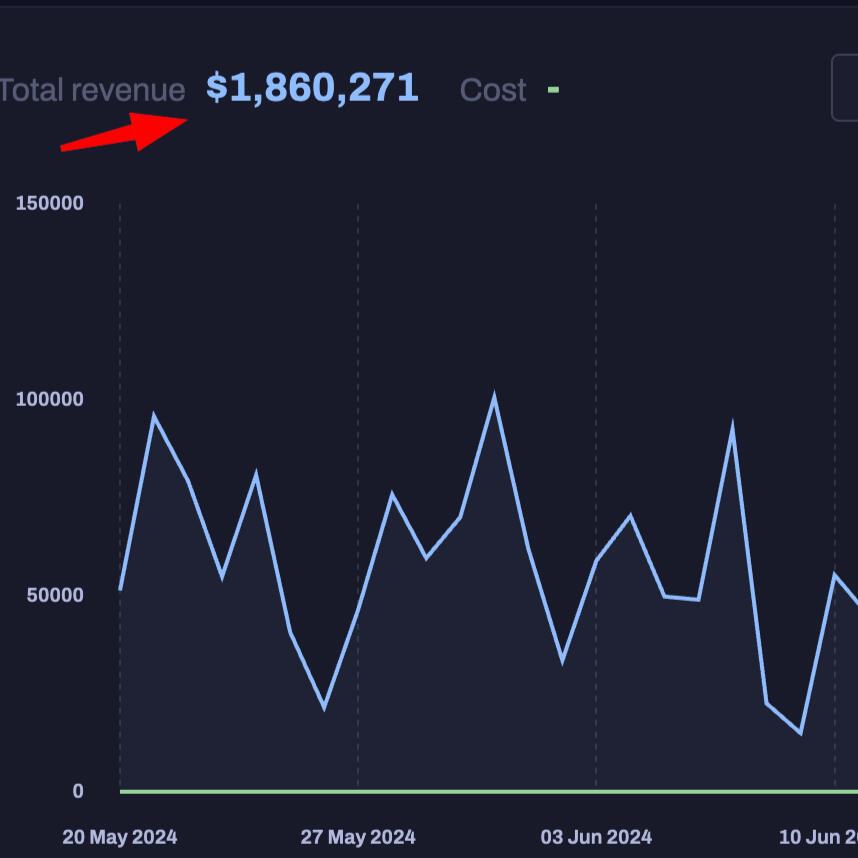Click the red arrow annotation
Screen dimensions: 858x858
[x=125, y=134]
